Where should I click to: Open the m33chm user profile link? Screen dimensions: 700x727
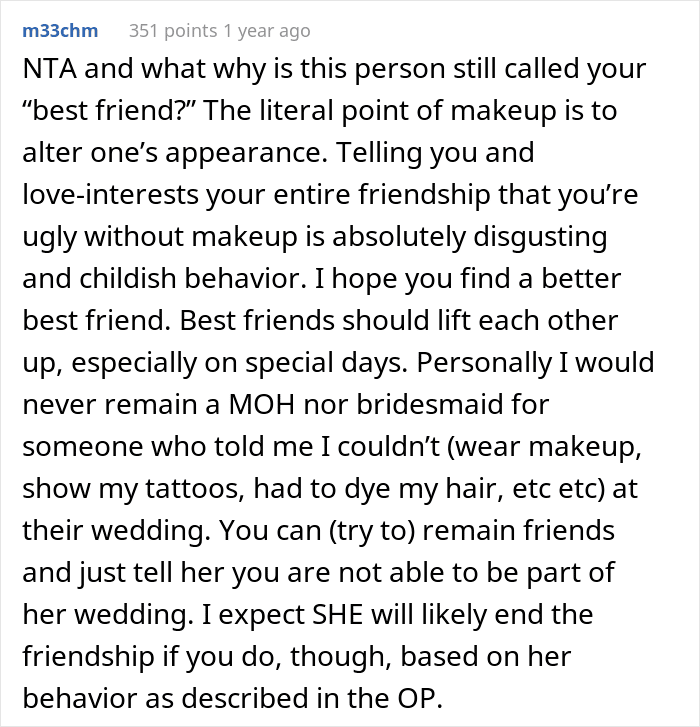pos(60,31)
